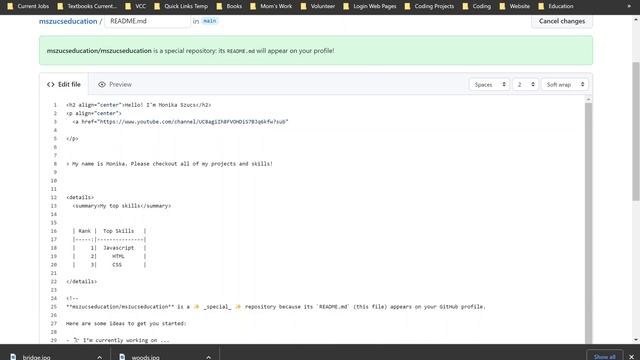Viewport: 640px width, 360px height.
Task: Open the Mom's Work bookmark folder
Action: pyautogui.click(x=271, y=6)
